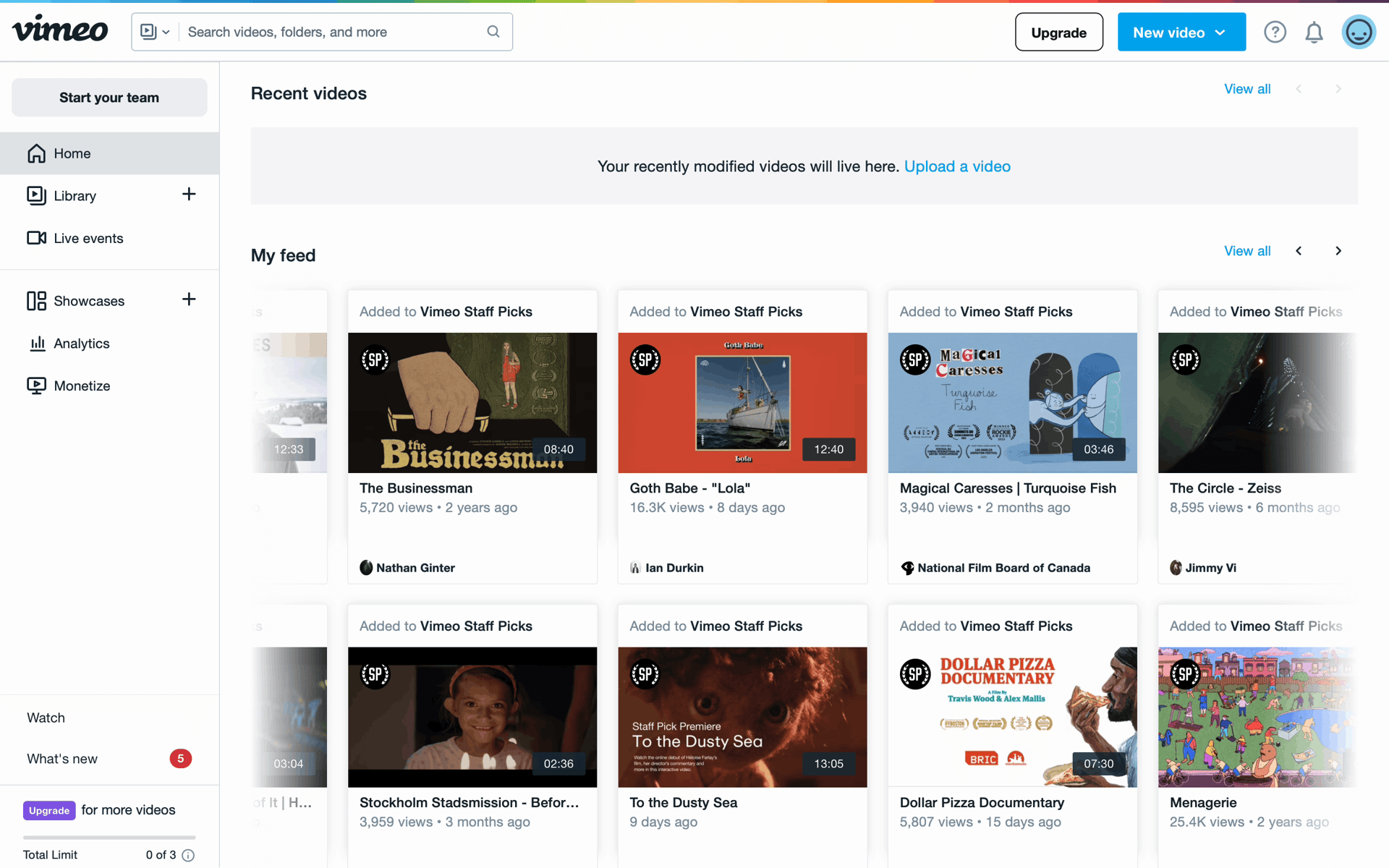Open Library in the sidebar
Image resolution: width=1389 pixels, height=868 pixels.
click(75, 196)
